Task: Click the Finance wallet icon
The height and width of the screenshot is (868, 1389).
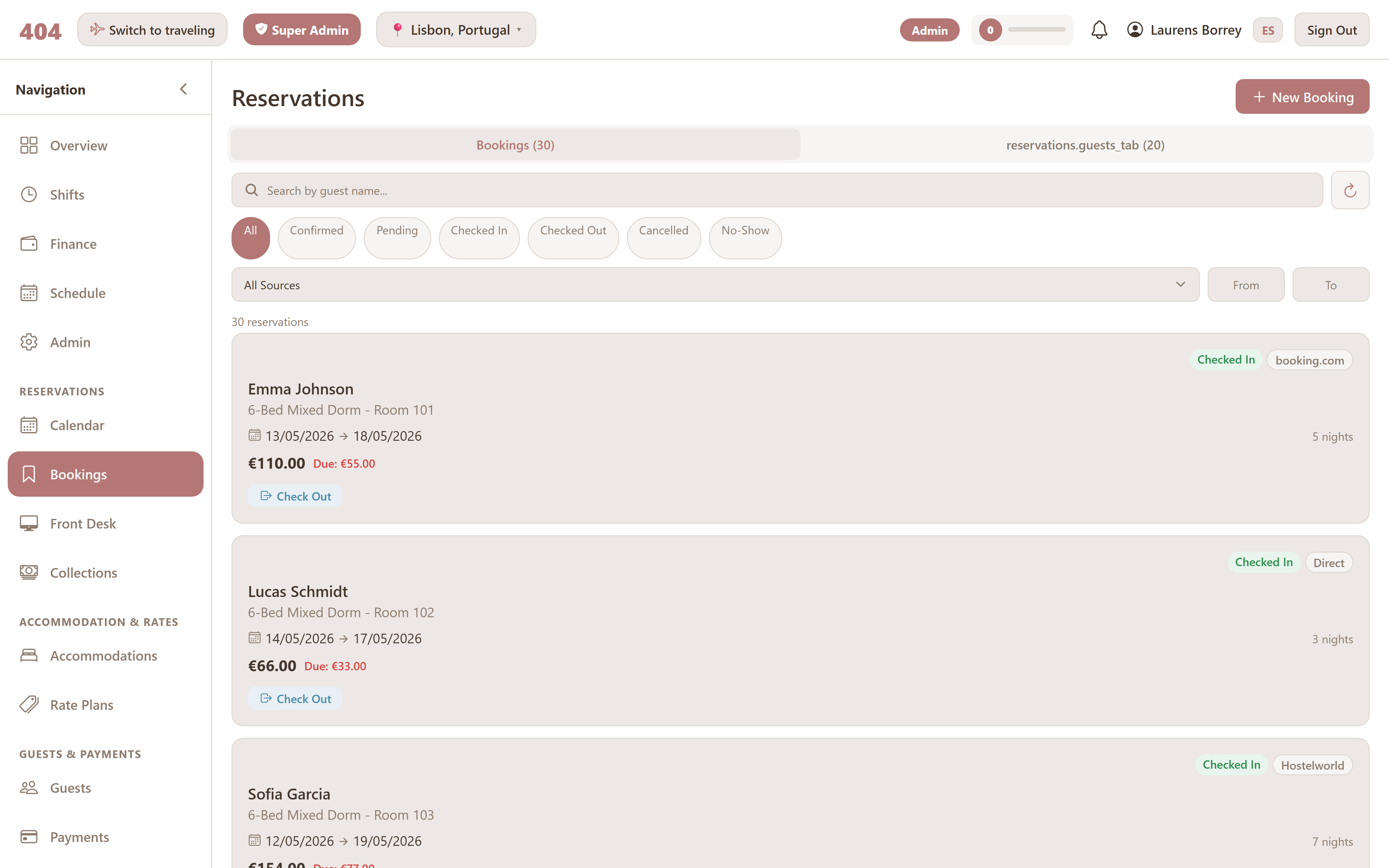Action: (x=29, y=243)
